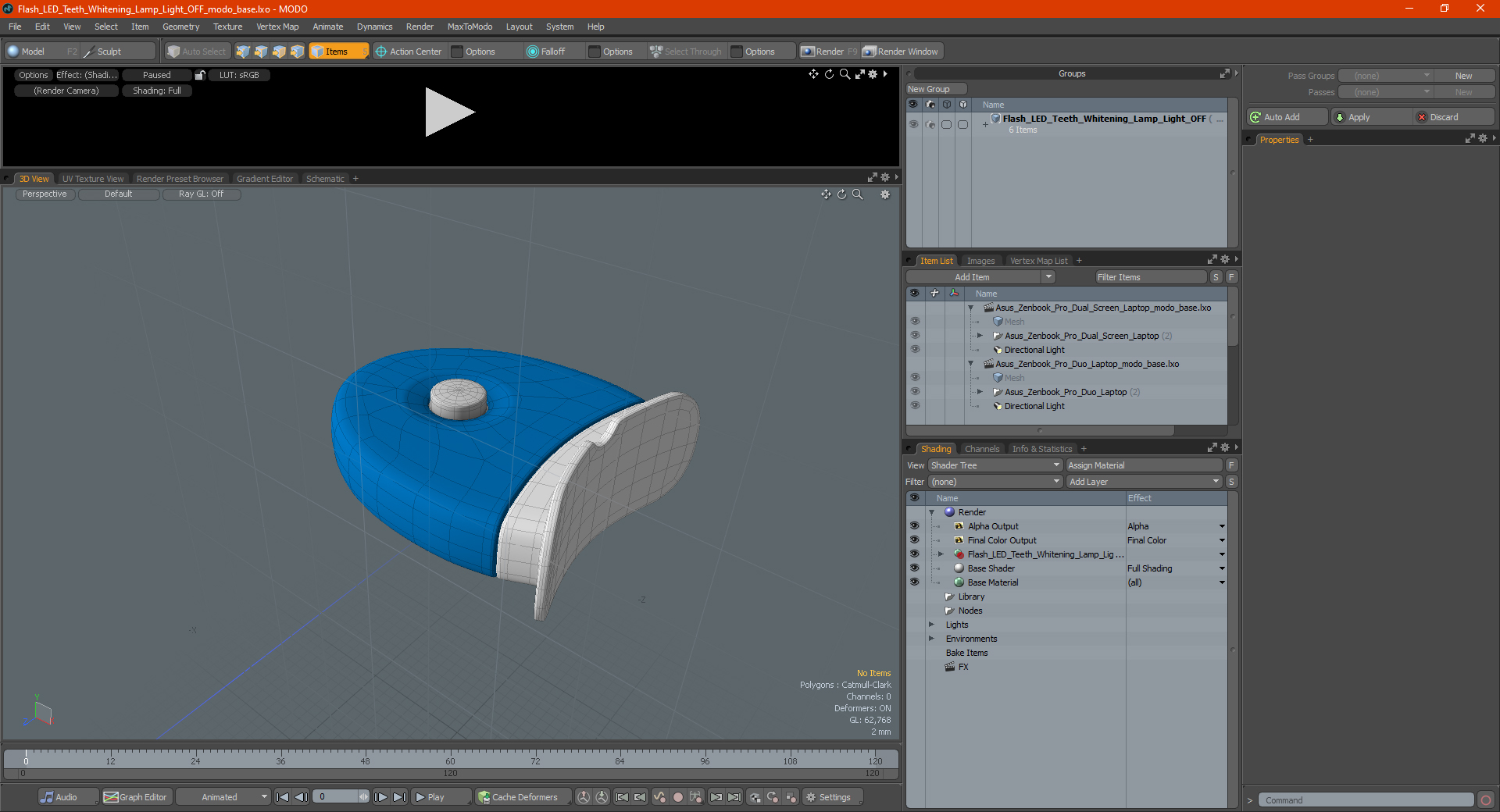Collapse the Asus_Zenbook_Pro_Dual_Screen_Laptop_modo_base.lxo scene

click(971, 308)
